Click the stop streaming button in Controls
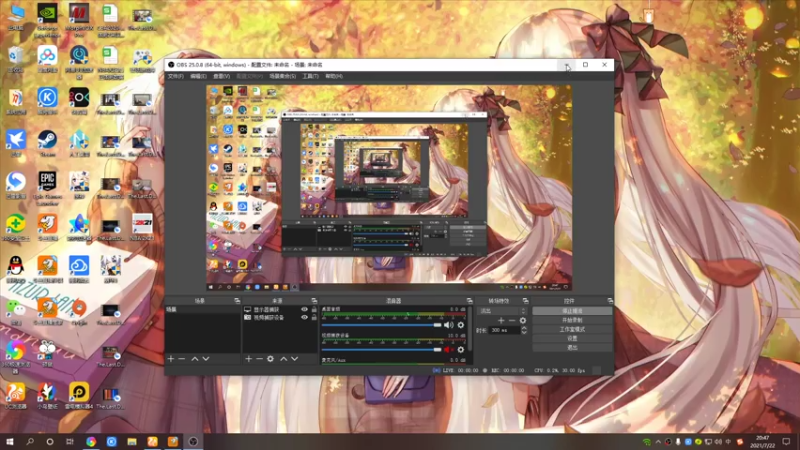 (x=572, y=311)
